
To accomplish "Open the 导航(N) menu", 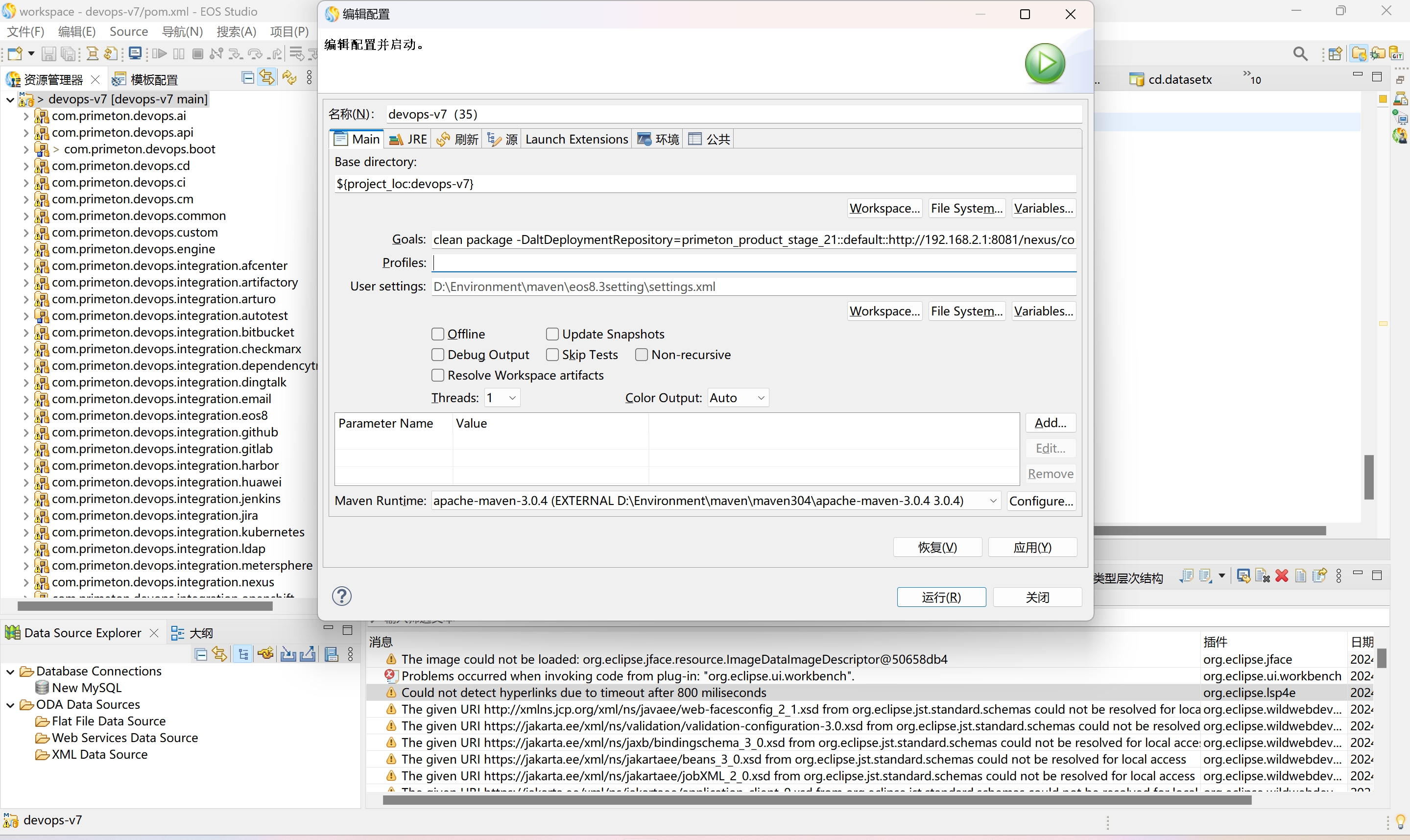I will click(181, 32).
